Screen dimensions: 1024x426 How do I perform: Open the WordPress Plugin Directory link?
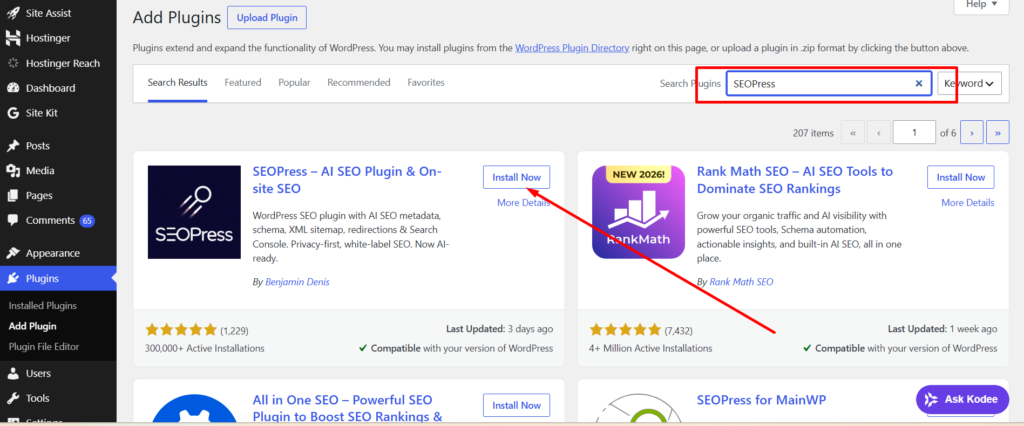pos(572,48)
